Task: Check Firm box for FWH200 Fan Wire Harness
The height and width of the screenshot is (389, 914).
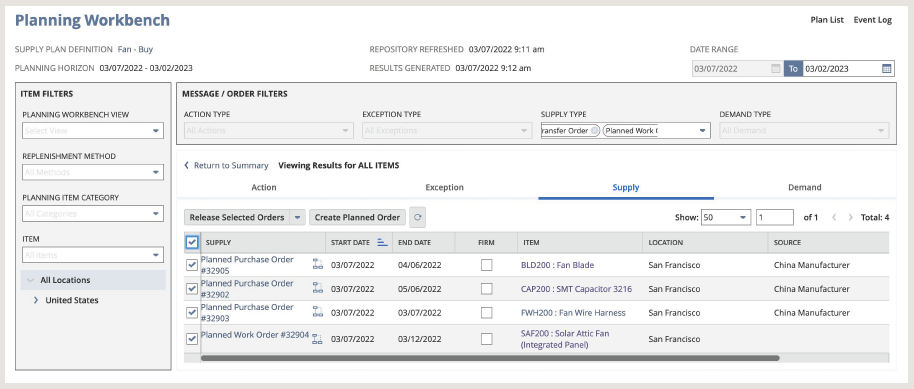Action: pyautogui.click(x=487, y=313)
